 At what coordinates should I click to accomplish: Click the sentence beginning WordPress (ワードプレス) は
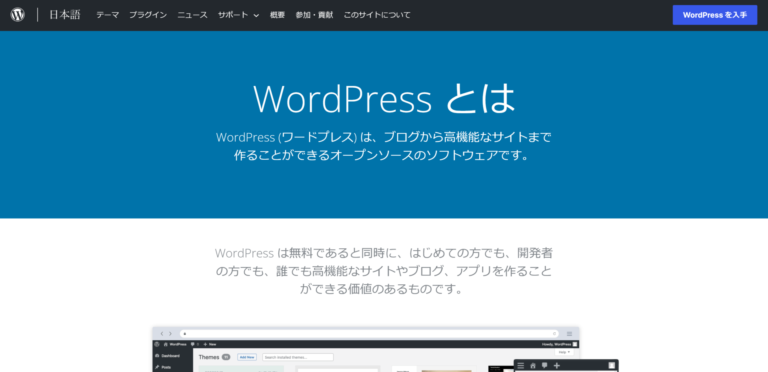[x=384, y=146]
